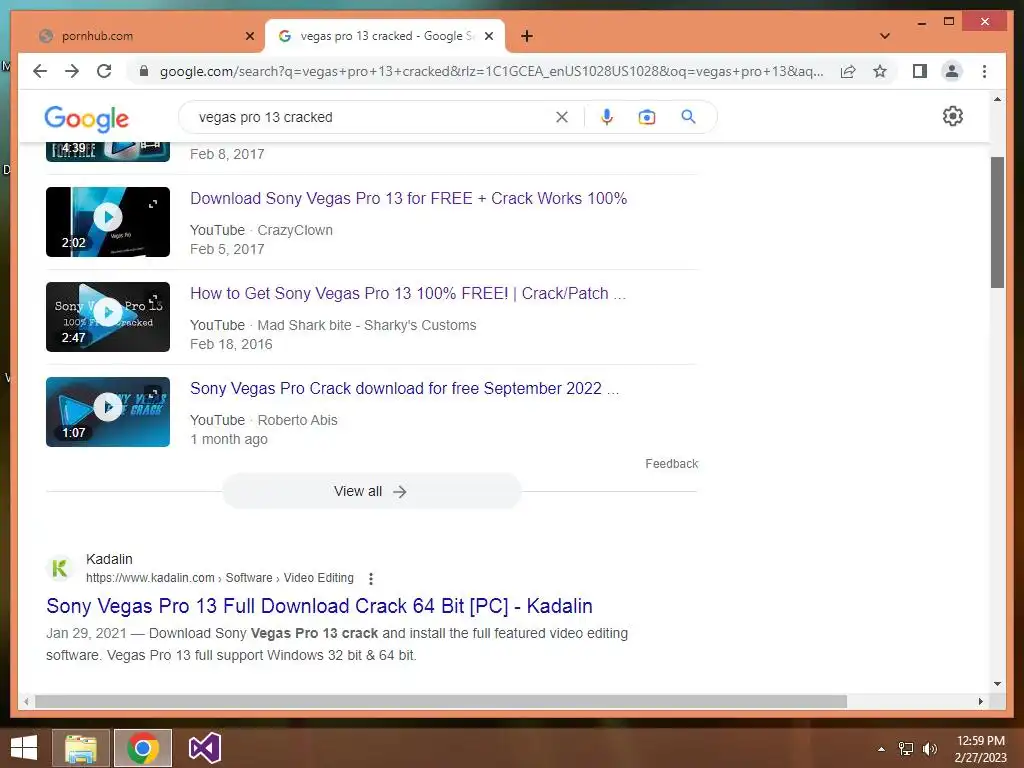The height and width of the screenshot is (768, 1024).
Task: Click the forward navigation arrow
Action: tap(72, 71)
